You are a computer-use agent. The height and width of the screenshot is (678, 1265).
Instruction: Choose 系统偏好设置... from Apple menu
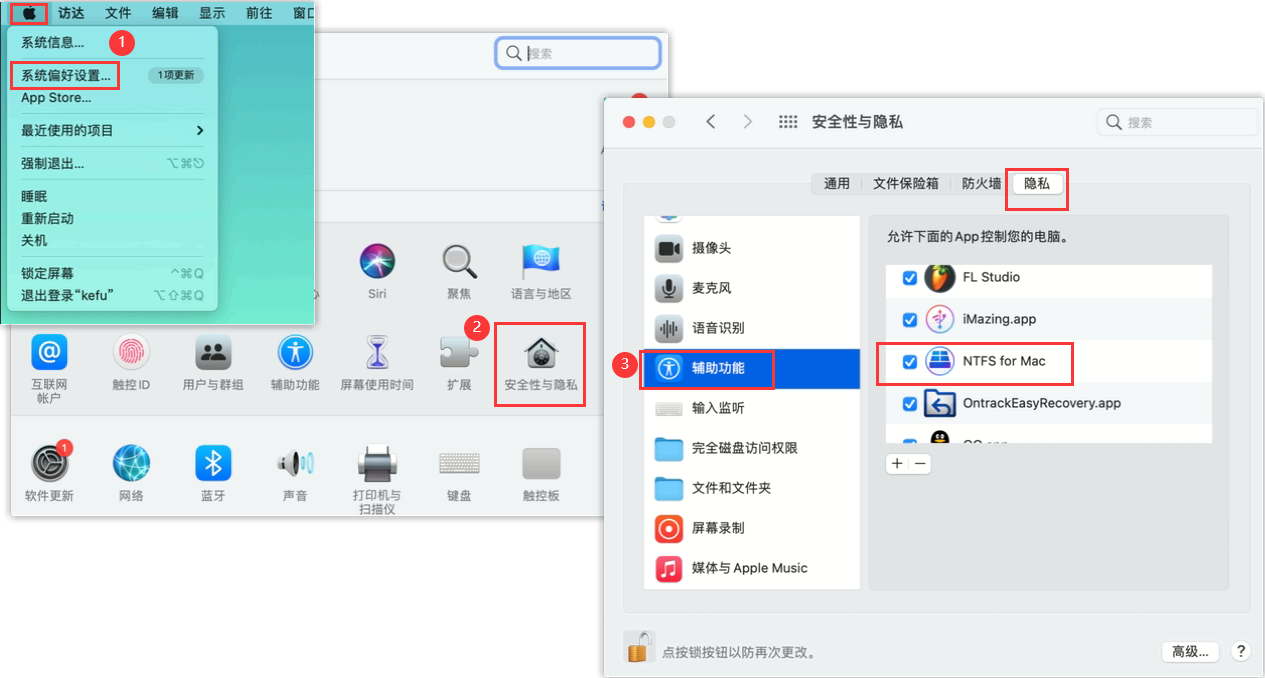coord(66,75)
